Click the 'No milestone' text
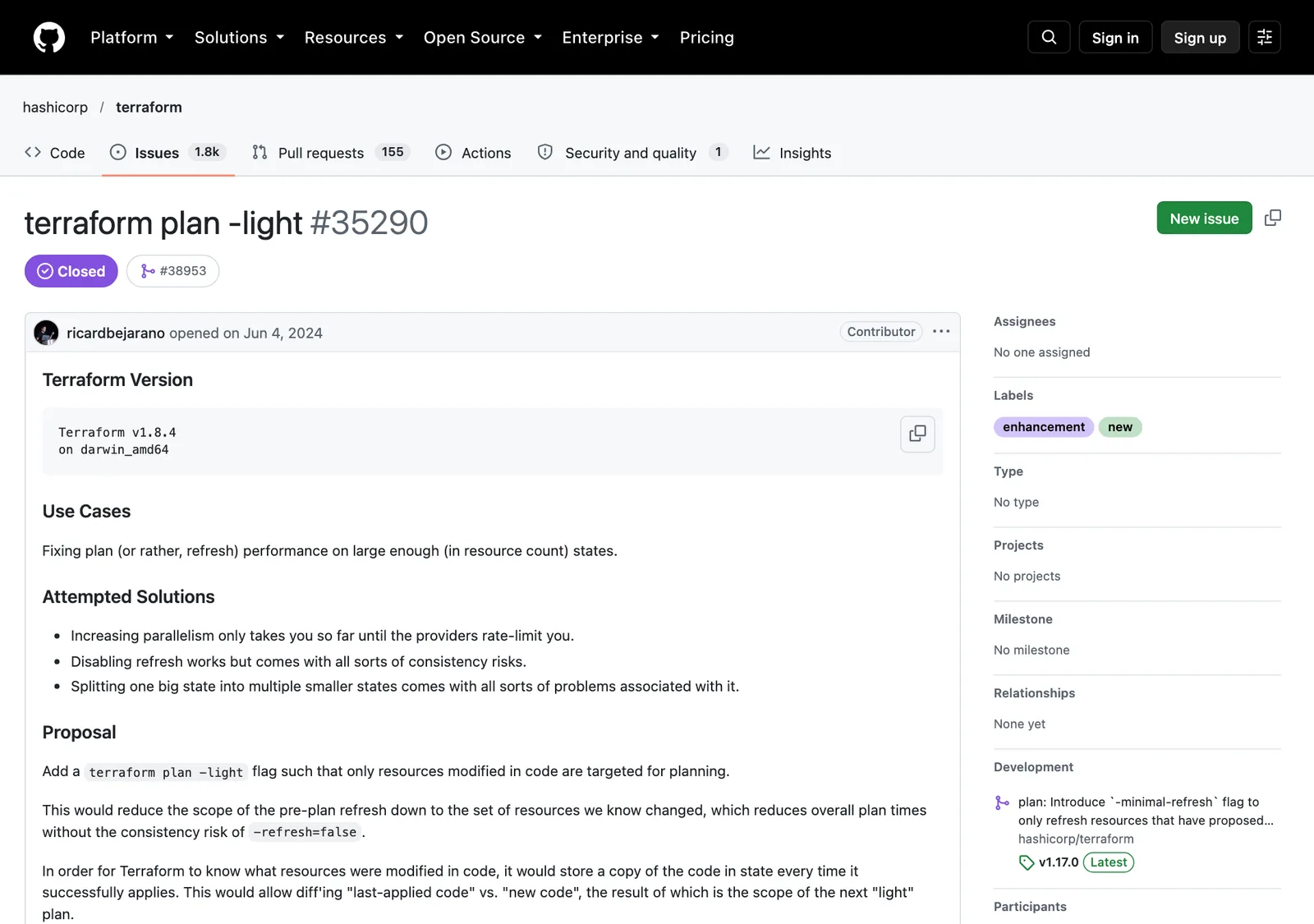1314x924 pixels. [1031, 650]
